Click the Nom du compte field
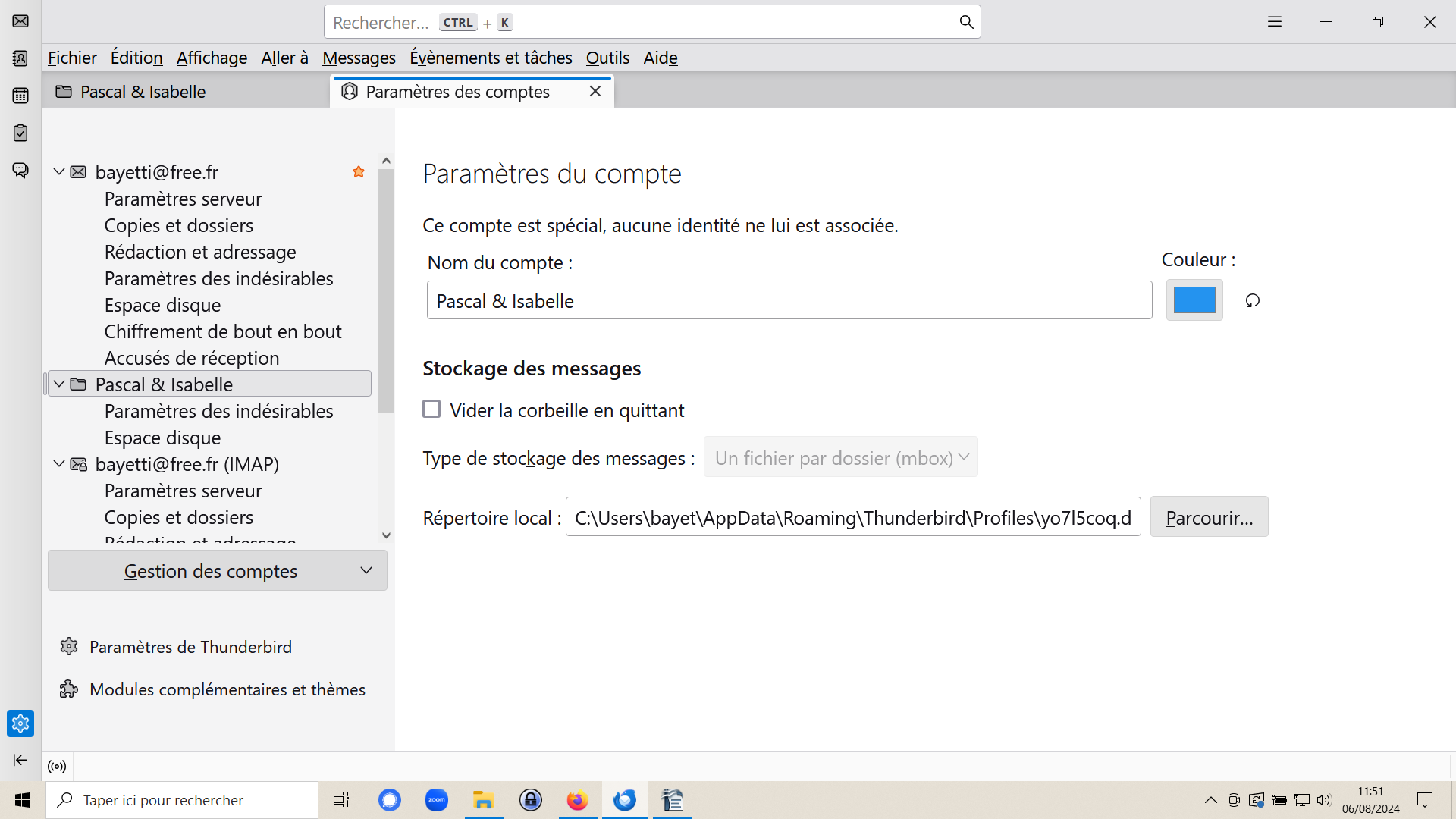This screenshot has height=819, width=1456. 789,301
